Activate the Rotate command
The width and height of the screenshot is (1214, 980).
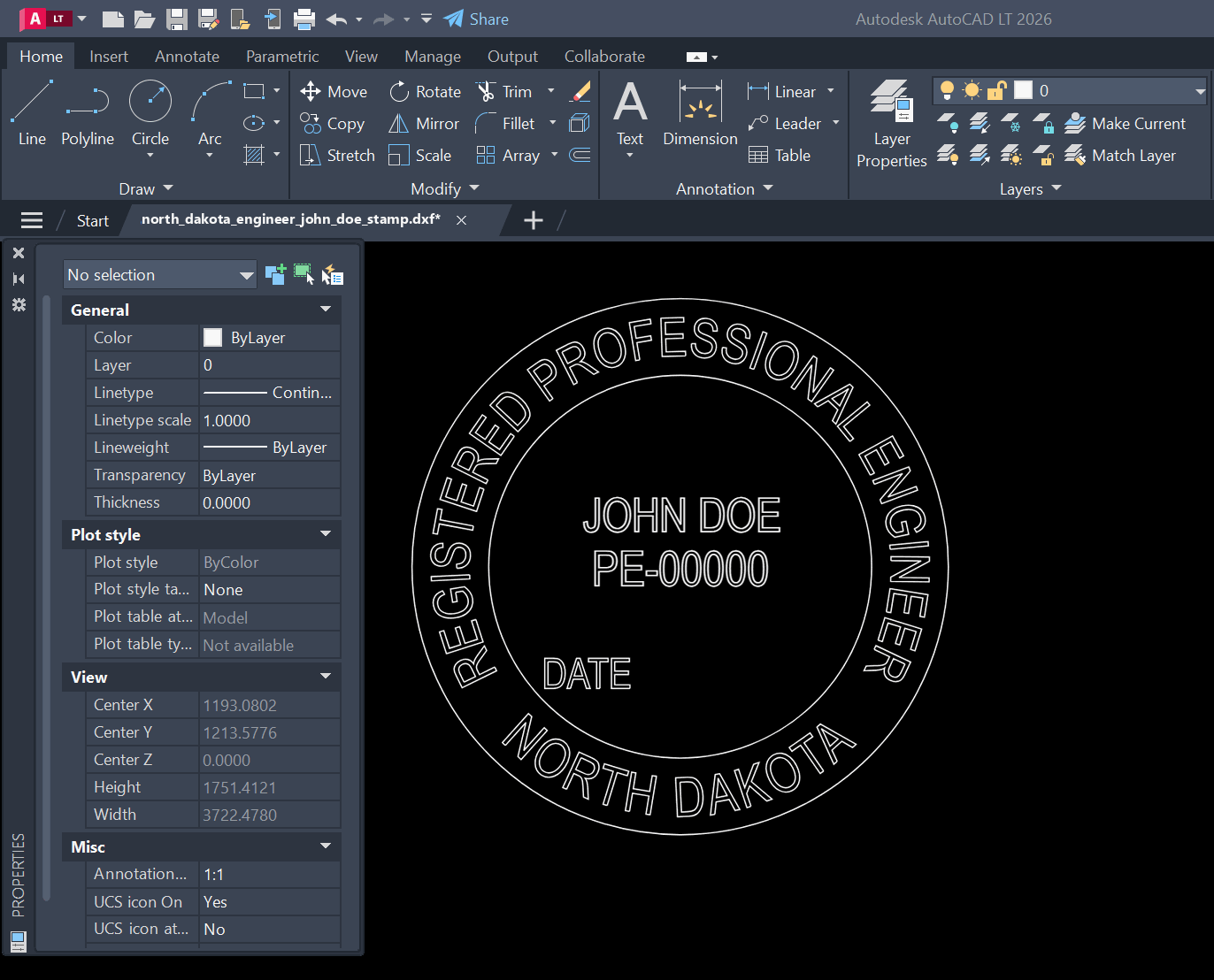coord(425,91)
